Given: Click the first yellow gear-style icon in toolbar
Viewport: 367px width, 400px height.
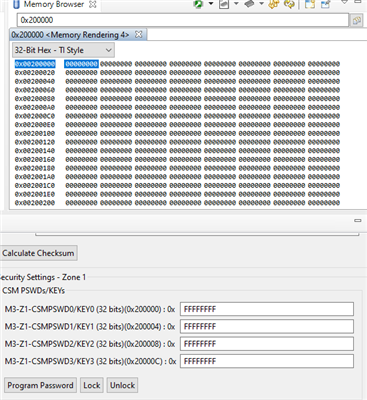Looking at the screenshot, I should click(274, 4).
